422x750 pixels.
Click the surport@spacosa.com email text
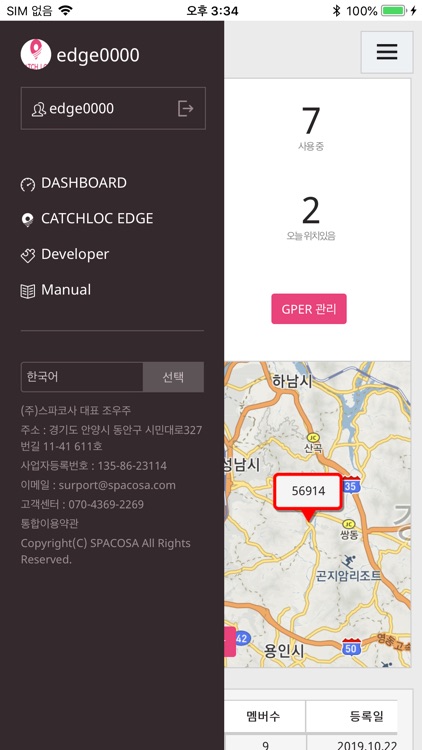pos(117,485)
